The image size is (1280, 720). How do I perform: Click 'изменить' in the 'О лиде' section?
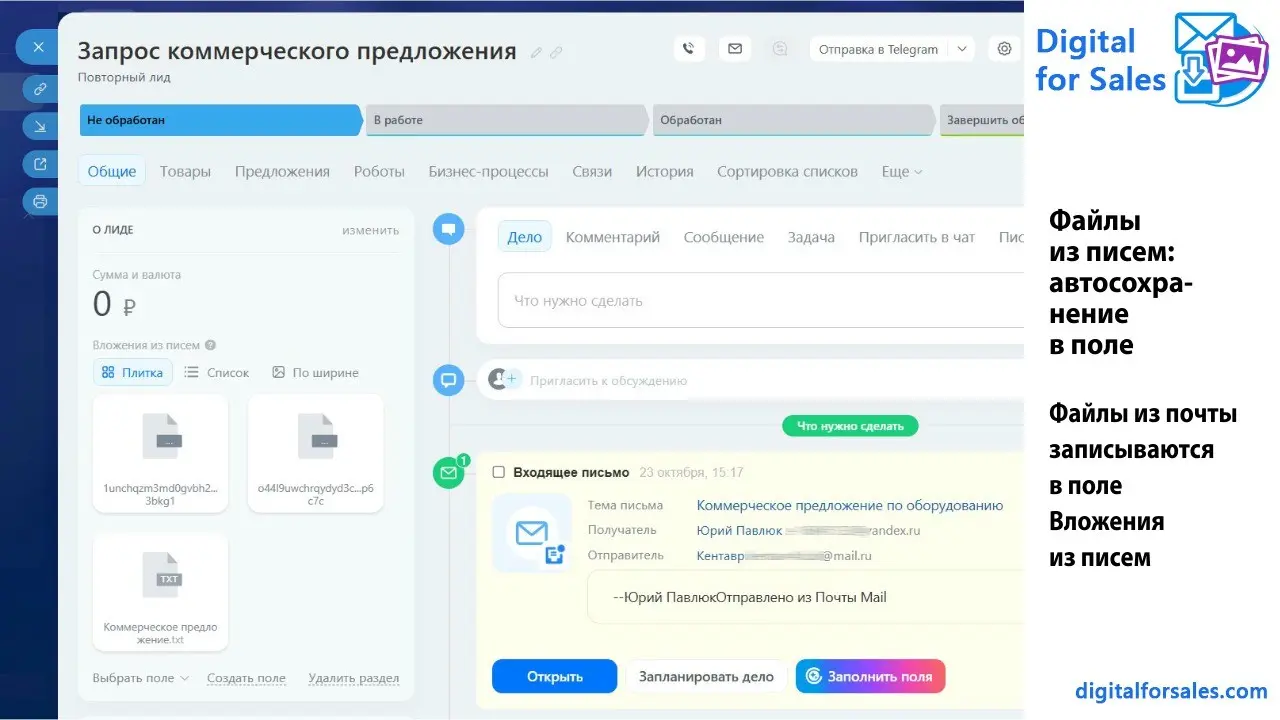pyautogui.click(x=370, y=230)
